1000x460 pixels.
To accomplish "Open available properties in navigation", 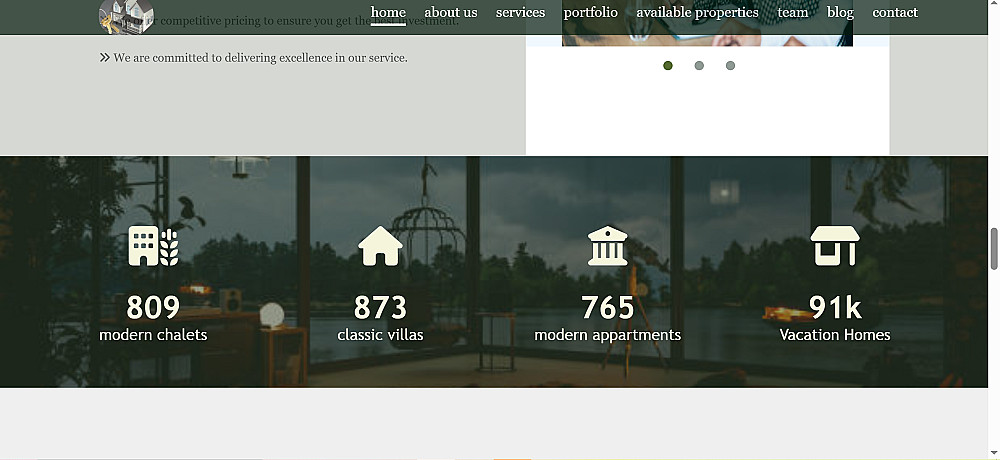I will click(697, 12).
